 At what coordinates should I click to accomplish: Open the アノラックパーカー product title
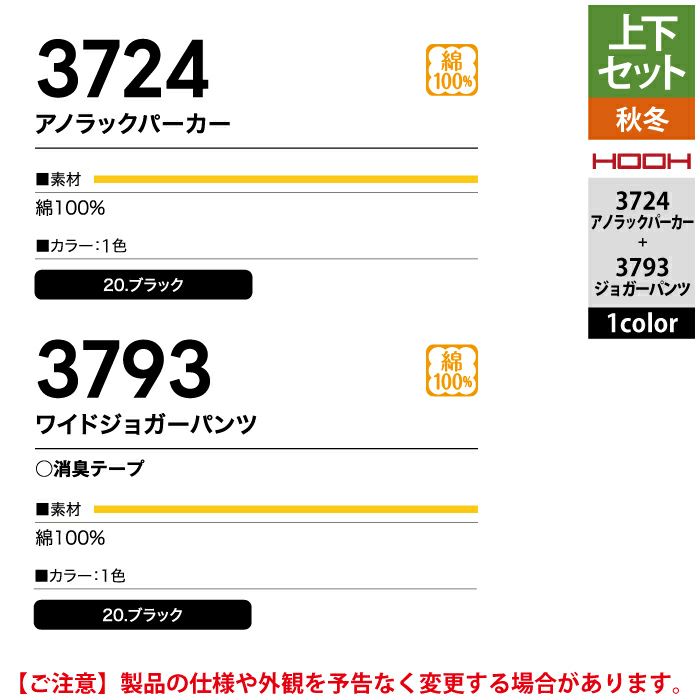[x=133, y=125]
